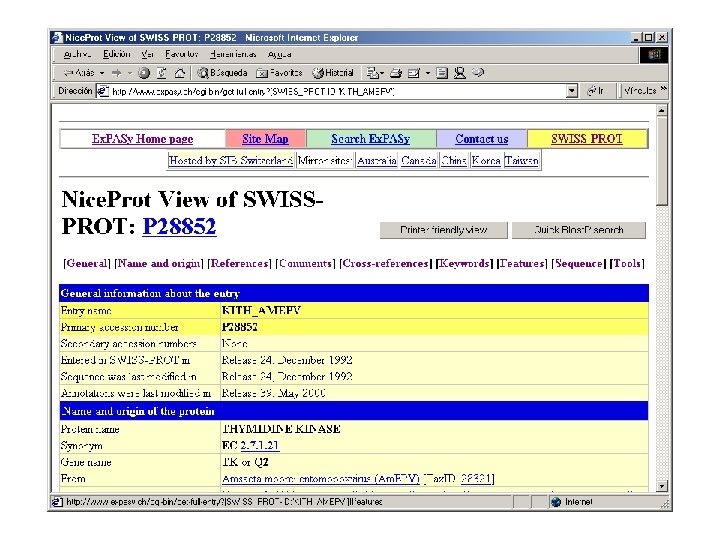Open the Site Map link
720x540 pixels.
click(265, 139)
